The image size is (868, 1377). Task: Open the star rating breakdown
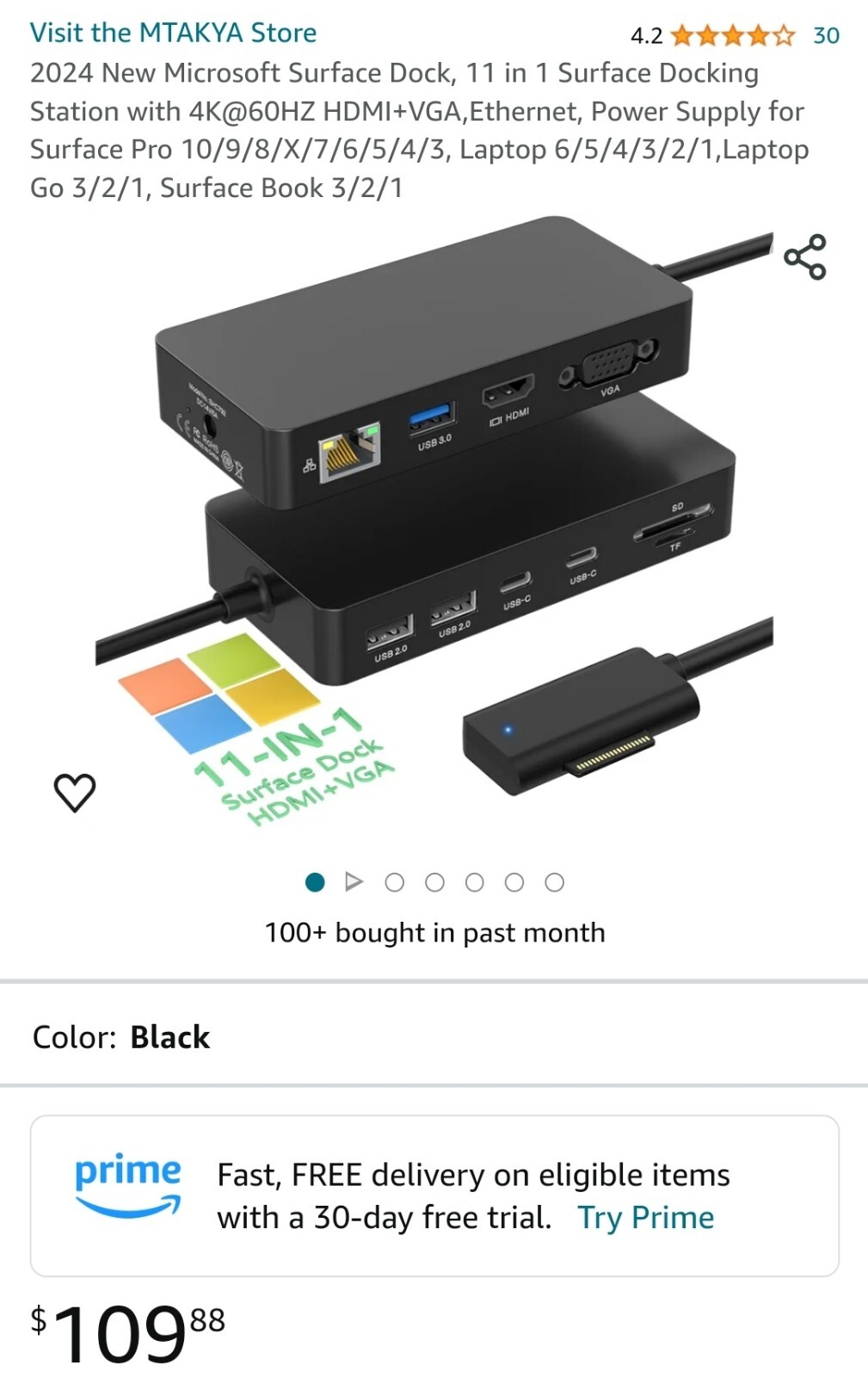pos(733,35)
